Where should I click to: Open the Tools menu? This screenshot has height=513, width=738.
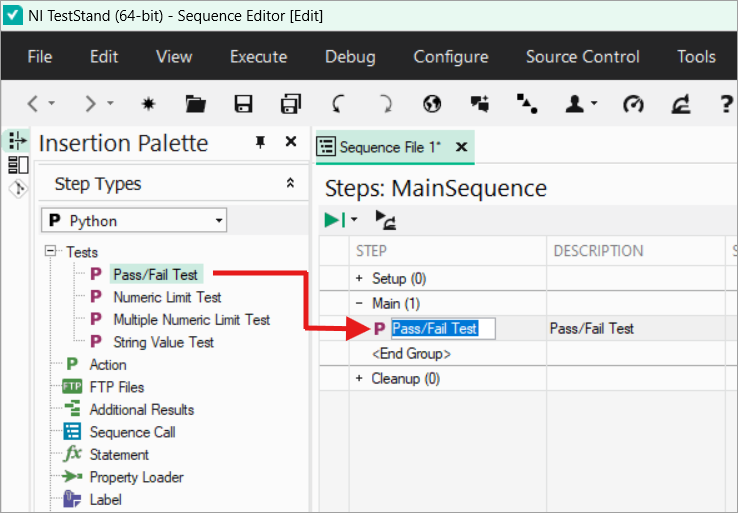click(x=696, y=57)
